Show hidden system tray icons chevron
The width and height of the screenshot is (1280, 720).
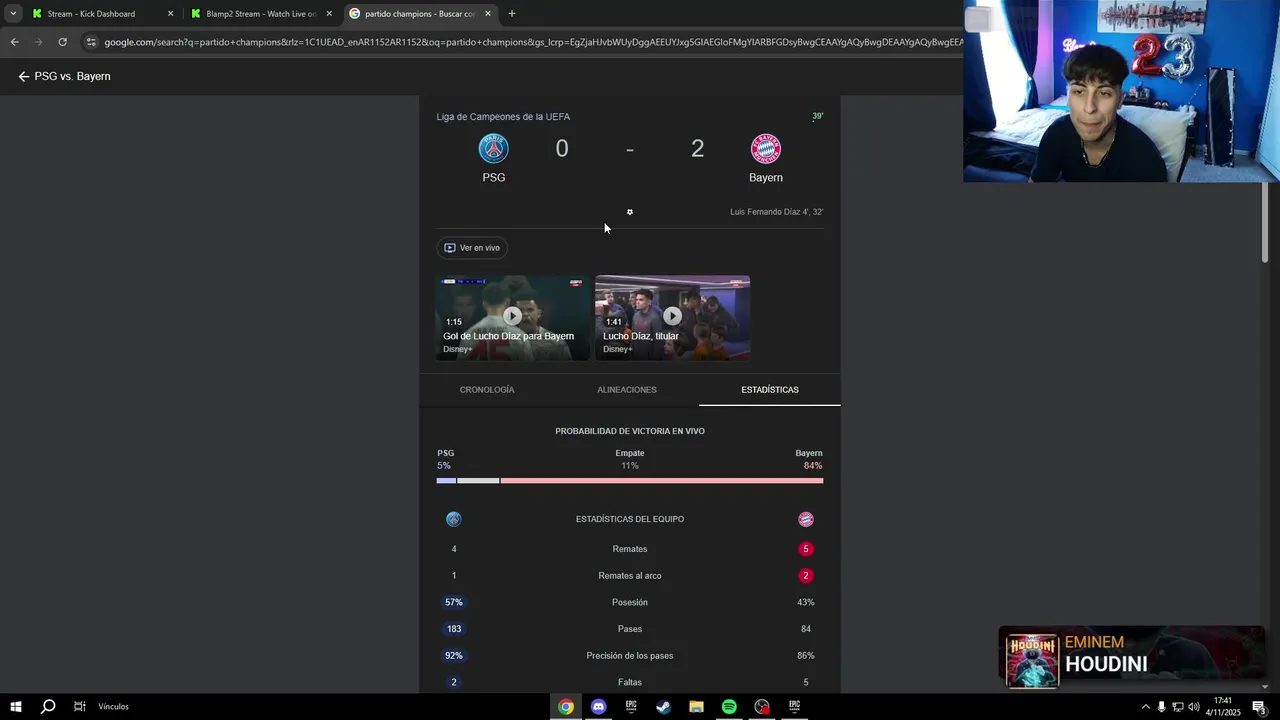click(x=1145, y=707)
